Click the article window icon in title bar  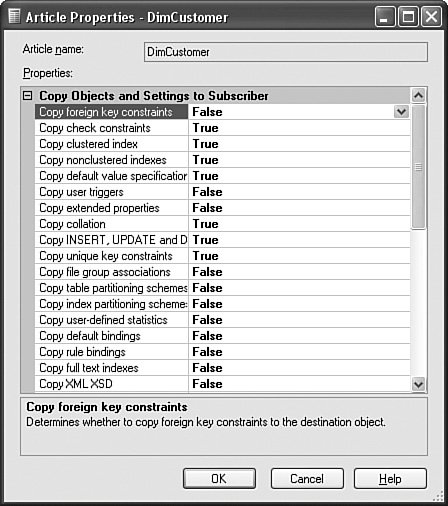(14, 16)
